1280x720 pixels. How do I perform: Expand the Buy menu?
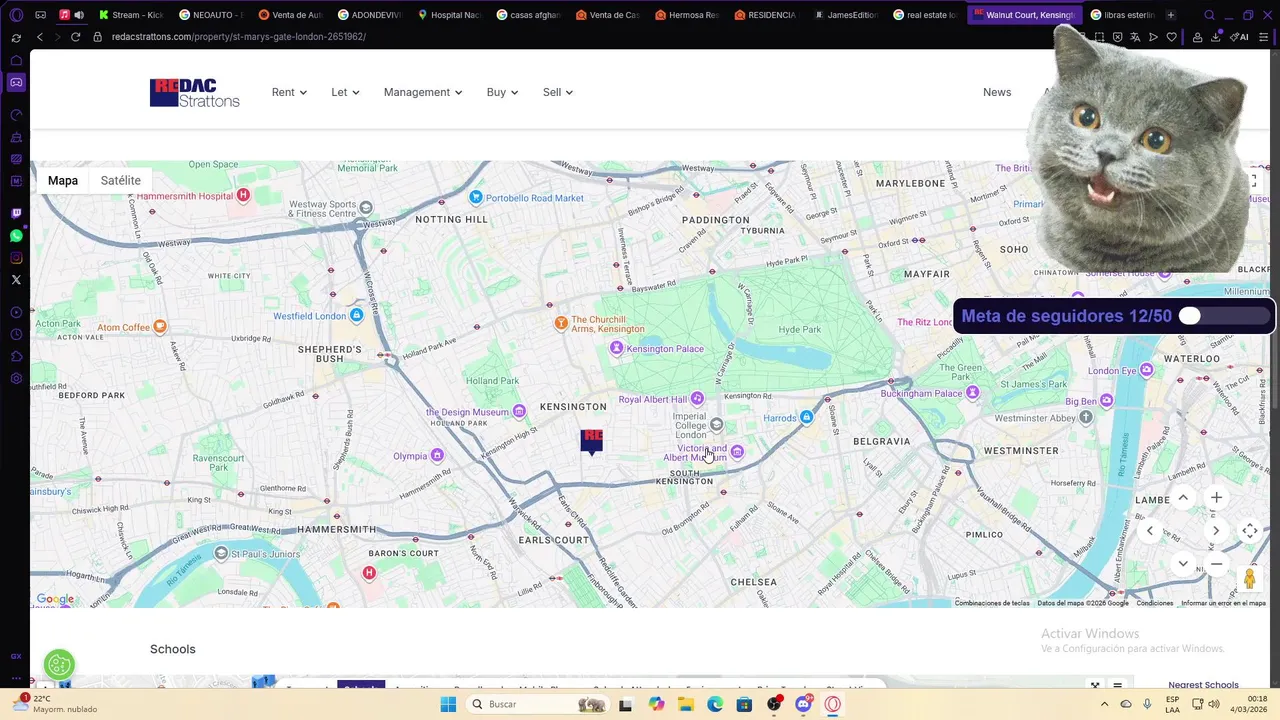(502, 92)
